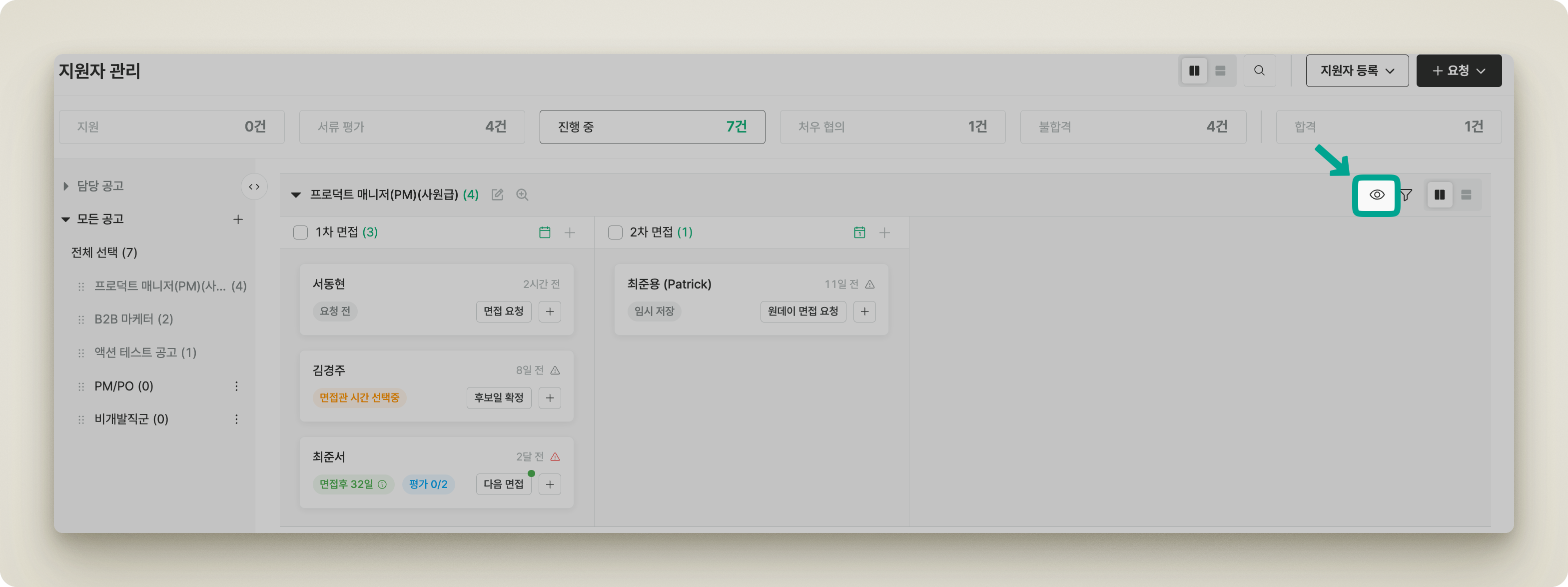This screenshot has height=587, width=1568.
Task: Open the filter funnel icon
Action: [x=1406, y=195]
